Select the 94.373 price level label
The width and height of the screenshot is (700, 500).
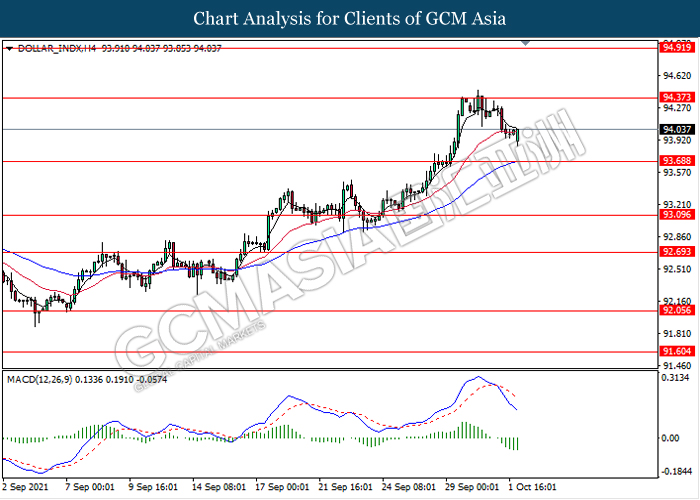coord(677,97)
